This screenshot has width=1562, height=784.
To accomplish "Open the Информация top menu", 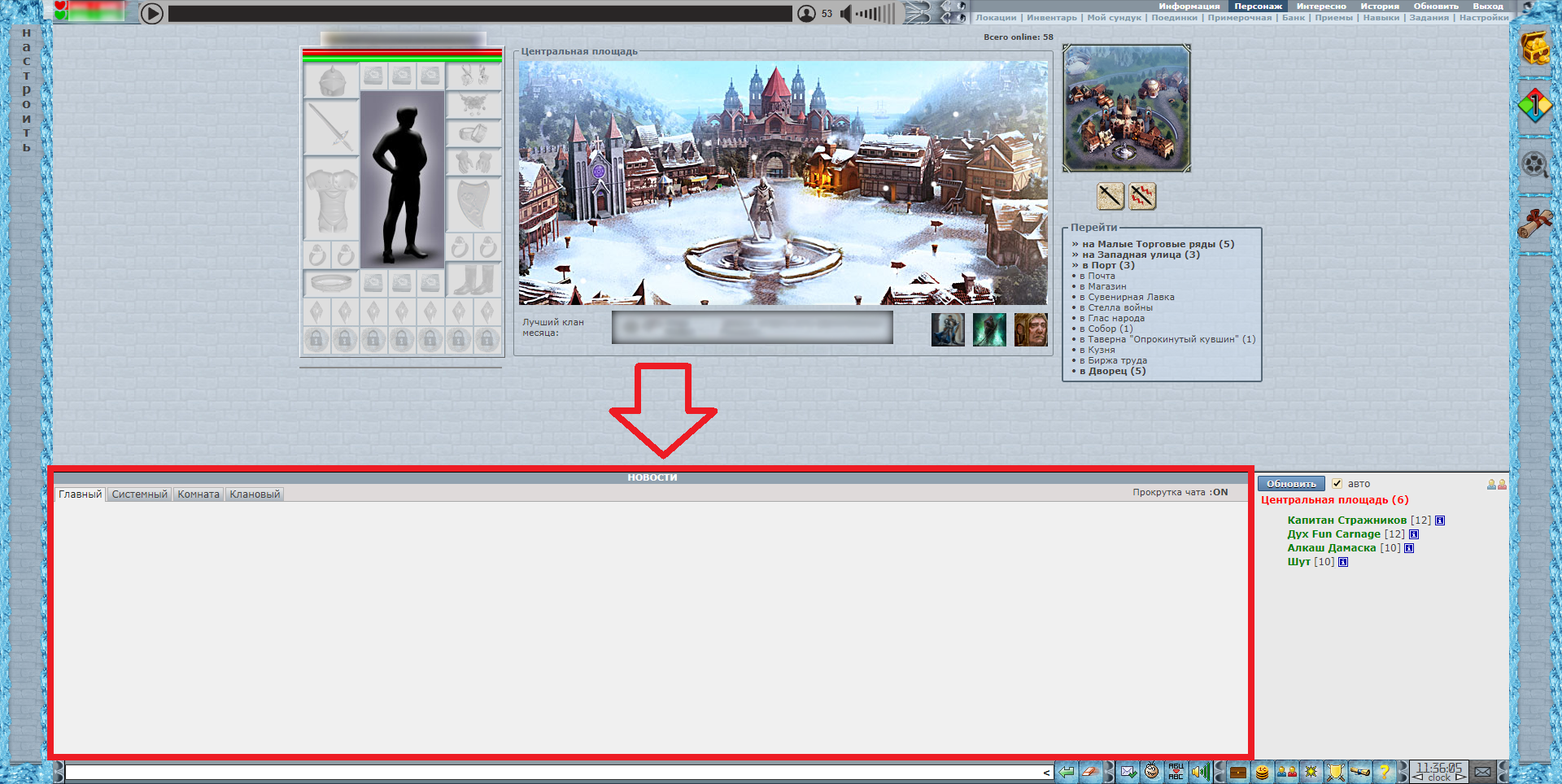I will pos(1189,6).
